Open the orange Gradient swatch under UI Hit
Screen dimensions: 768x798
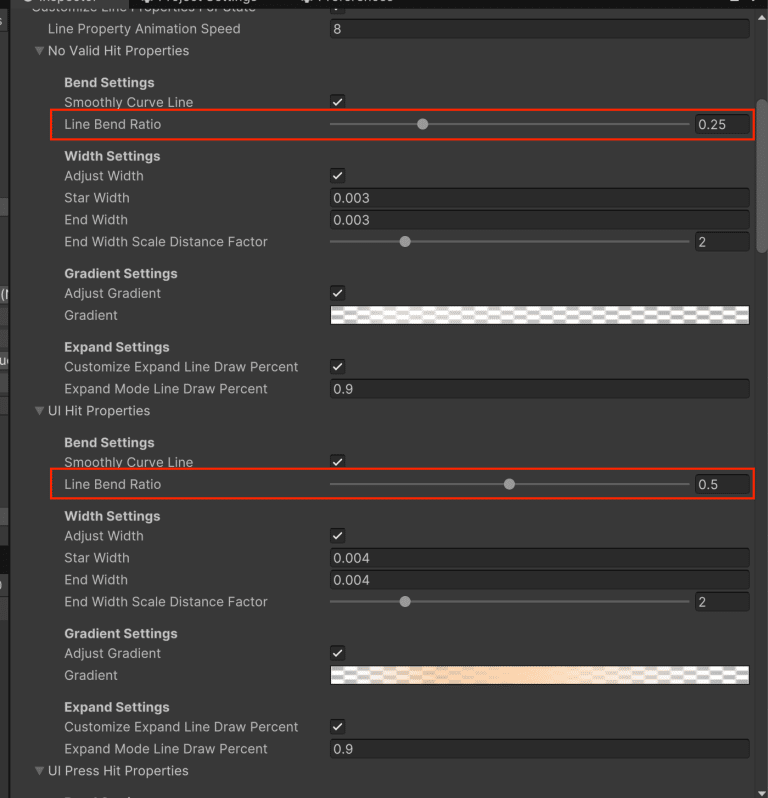coord(539,676)
